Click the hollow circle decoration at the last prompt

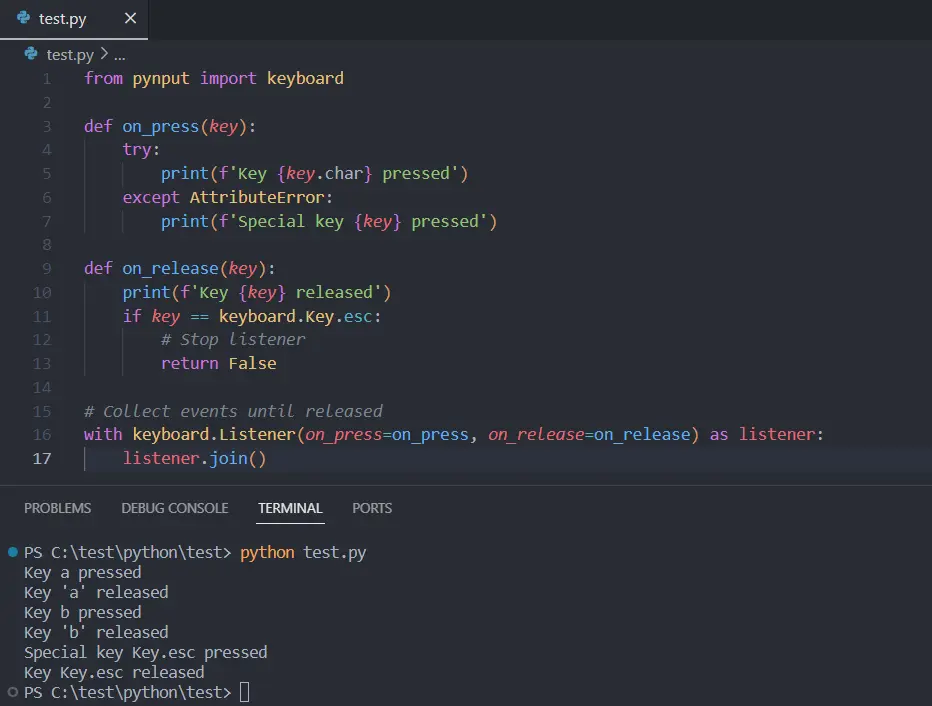[10, 690]
